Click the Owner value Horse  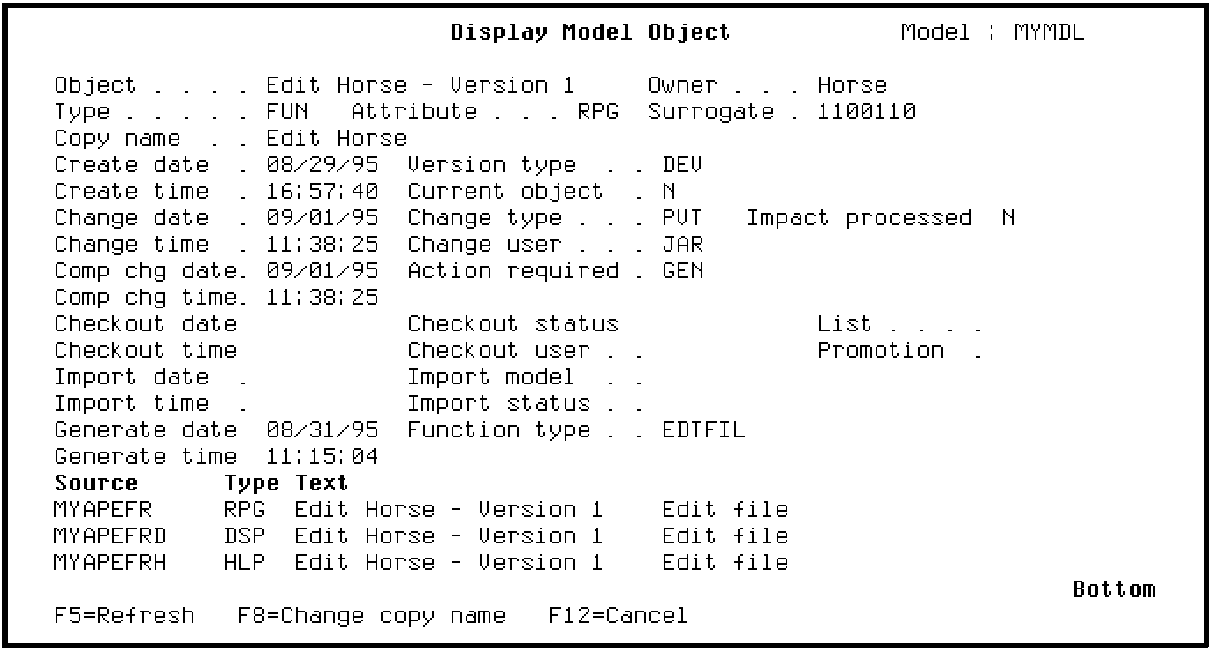(851, 86)
